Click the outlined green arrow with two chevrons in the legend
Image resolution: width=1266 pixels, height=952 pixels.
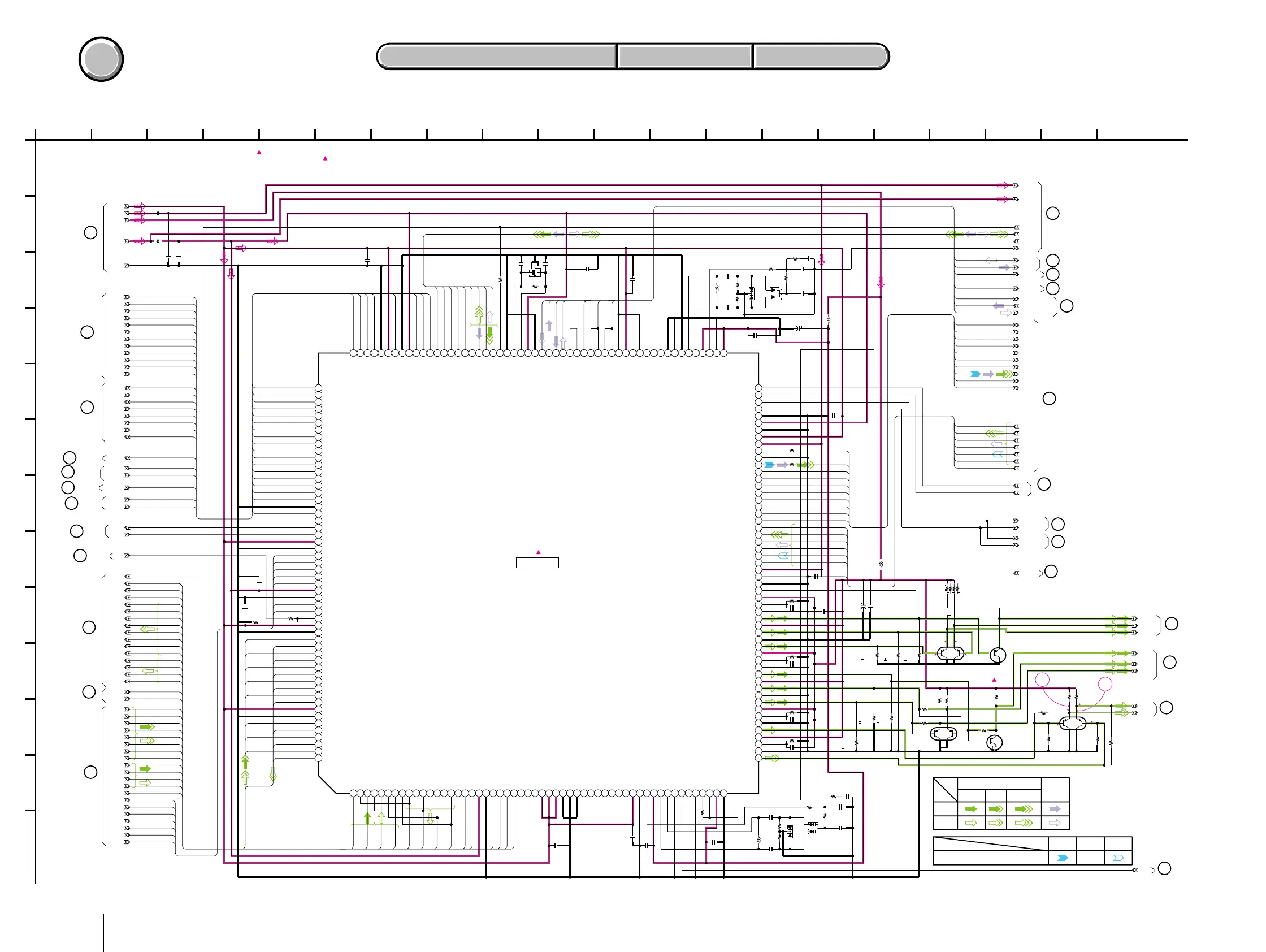click(x=996, y=823)
